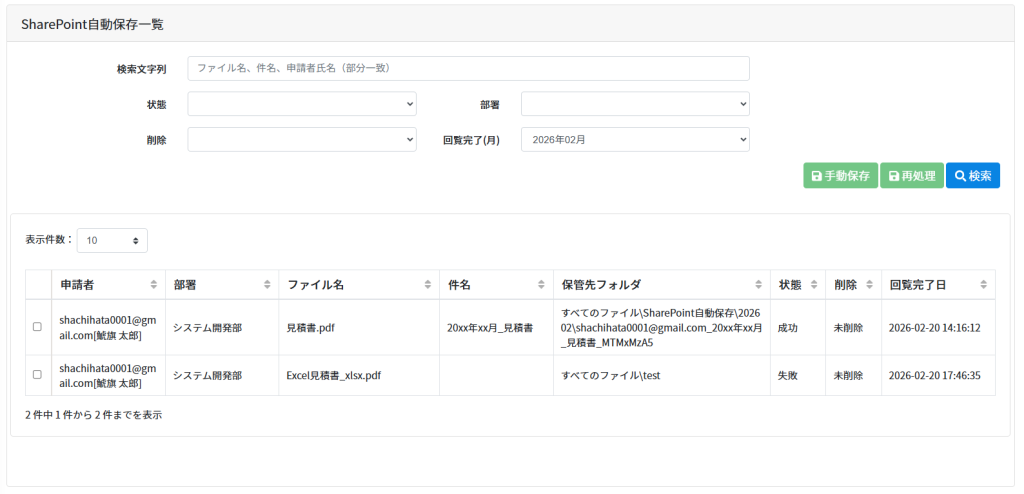Click the sort arrows beside 件名 header
1024x494 pixels.
point(541,285)
